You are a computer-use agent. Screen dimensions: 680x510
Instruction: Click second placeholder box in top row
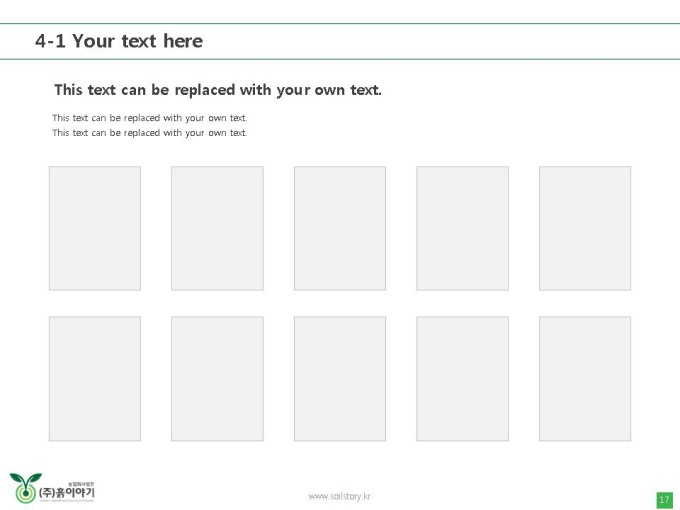217,228
